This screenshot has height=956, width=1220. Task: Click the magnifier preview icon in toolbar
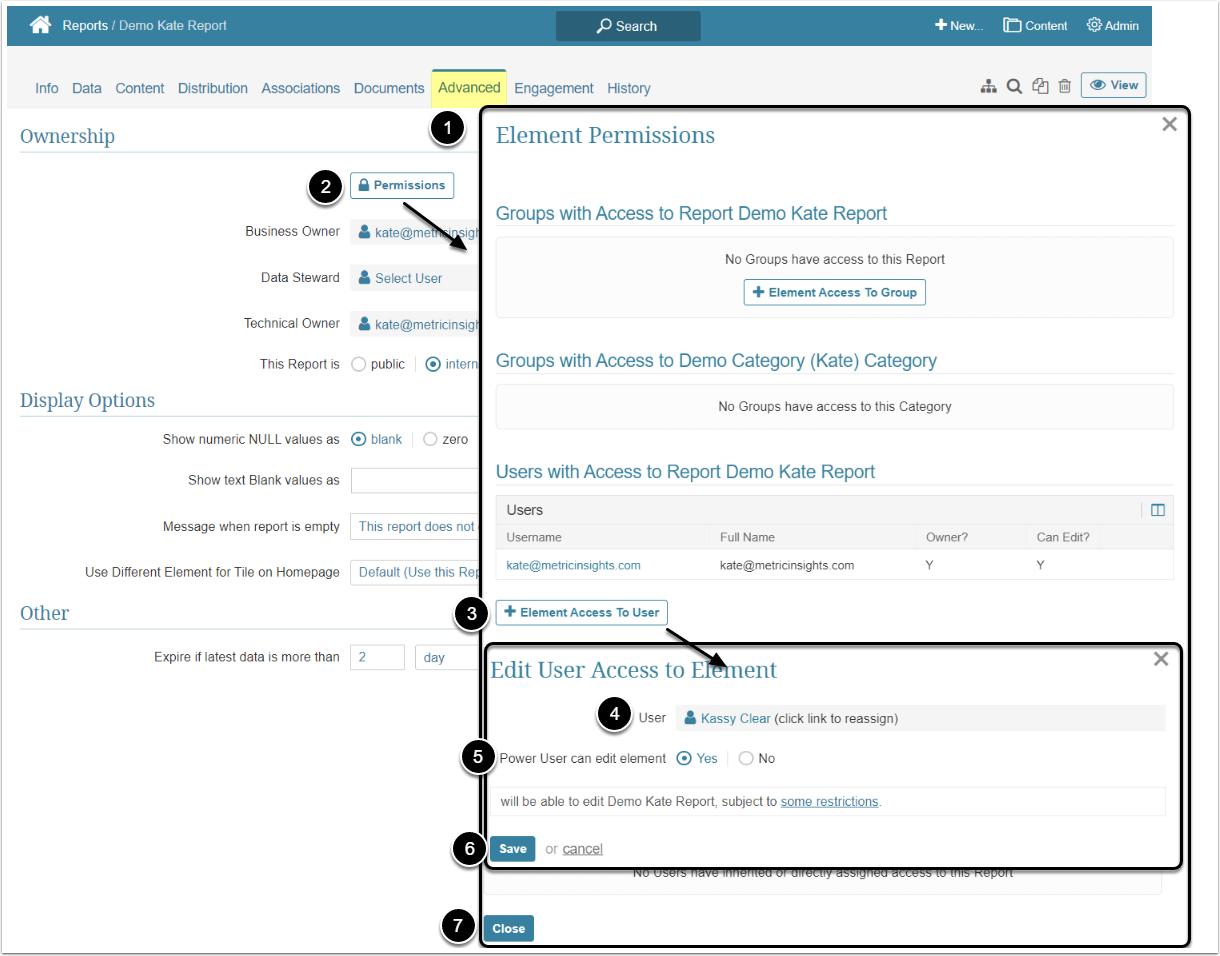[1014, 87]
